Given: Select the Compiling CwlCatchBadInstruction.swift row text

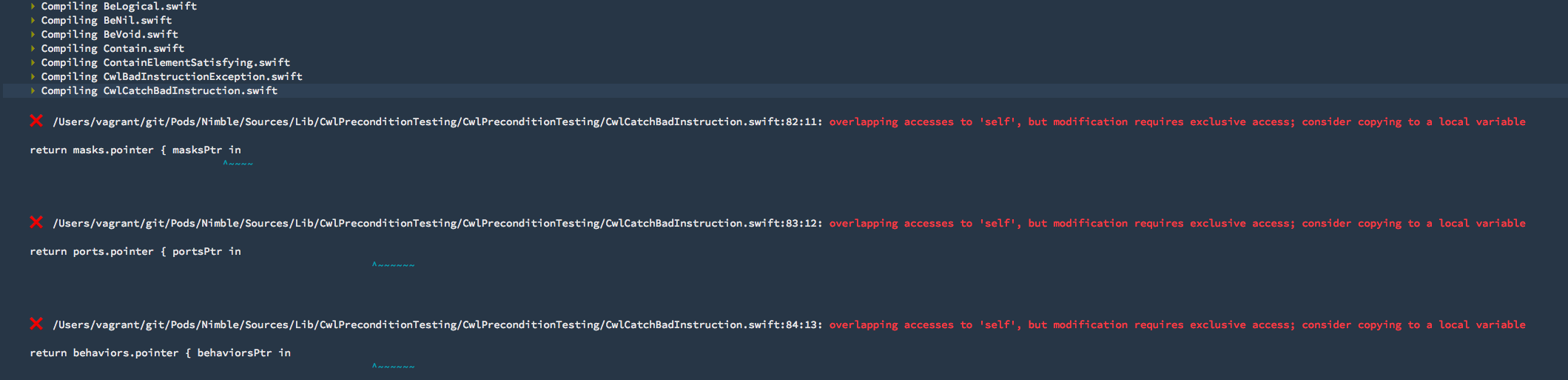Looking at the screenshot, I should pos(159,90).
